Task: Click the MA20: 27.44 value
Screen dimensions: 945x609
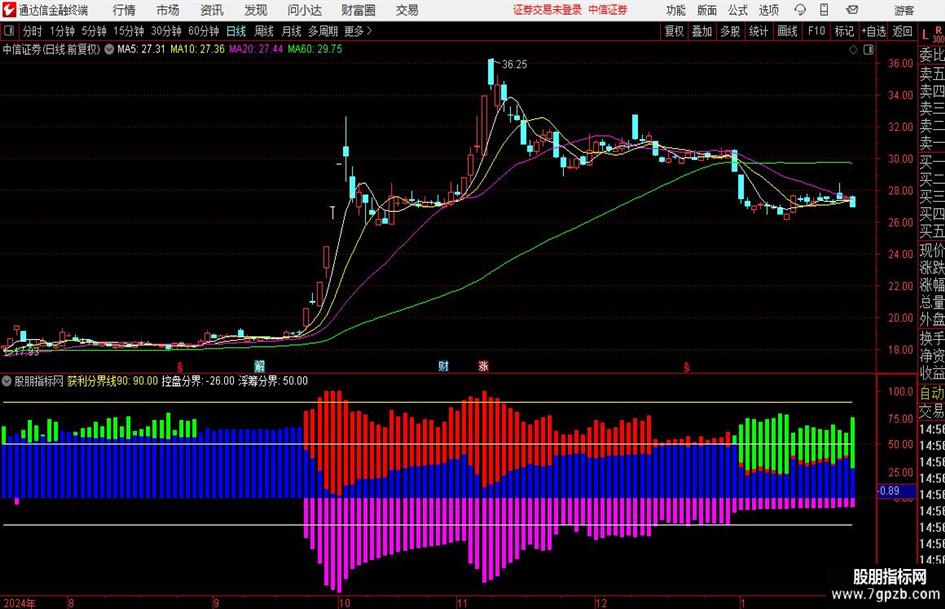Action: pyautogui.click(x=256, y=49)
